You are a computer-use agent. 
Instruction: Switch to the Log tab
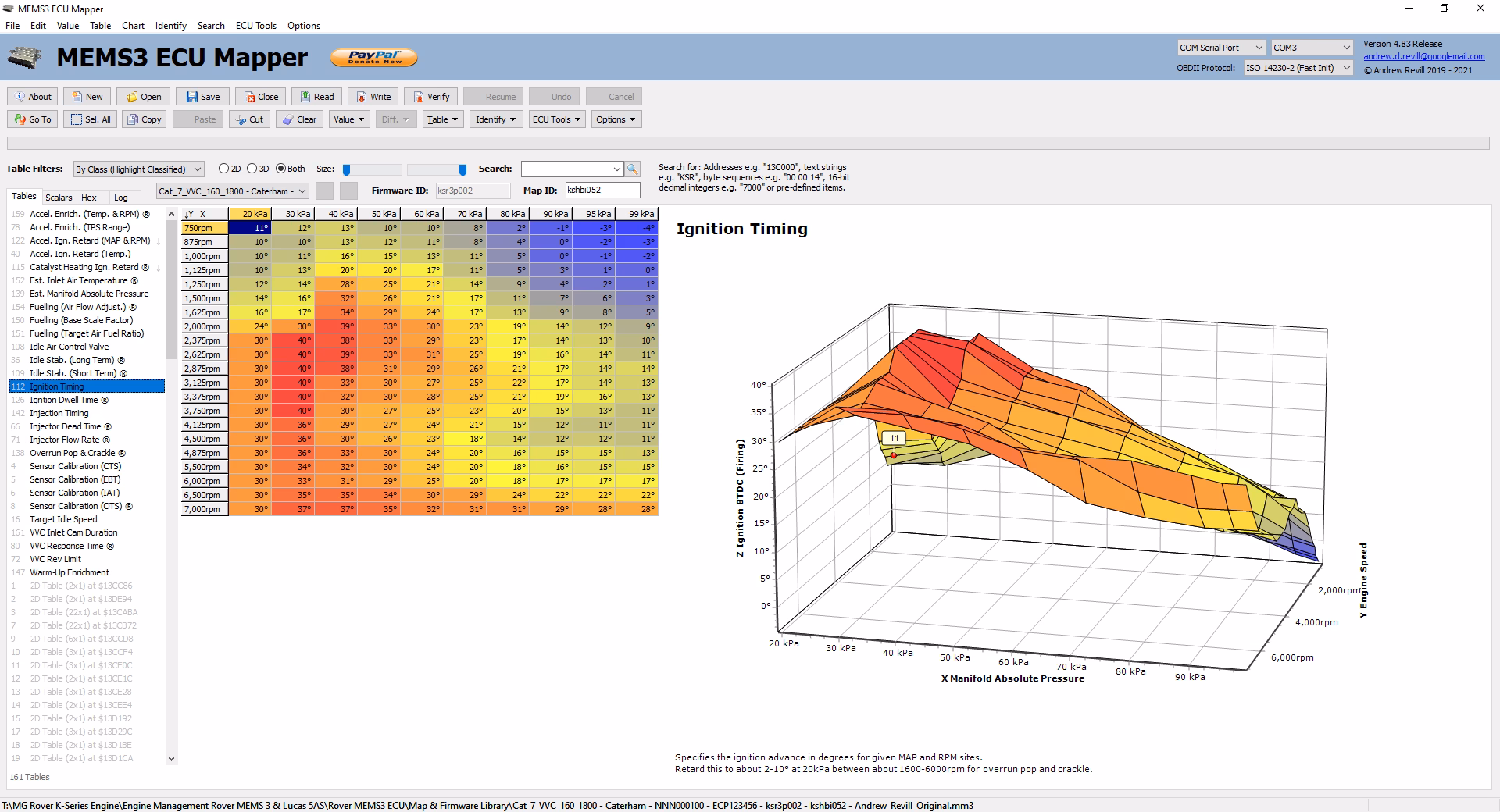(120, 198)
